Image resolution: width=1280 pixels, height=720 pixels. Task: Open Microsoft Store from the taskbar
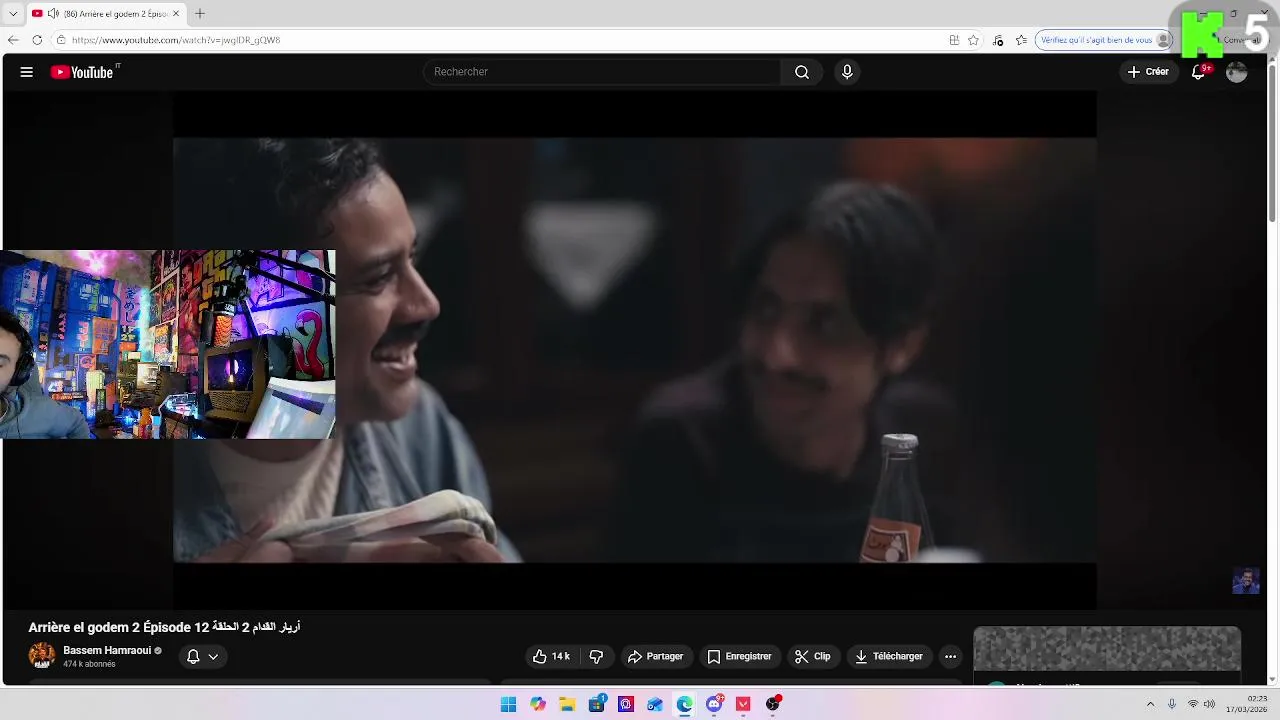pos(597,704)
